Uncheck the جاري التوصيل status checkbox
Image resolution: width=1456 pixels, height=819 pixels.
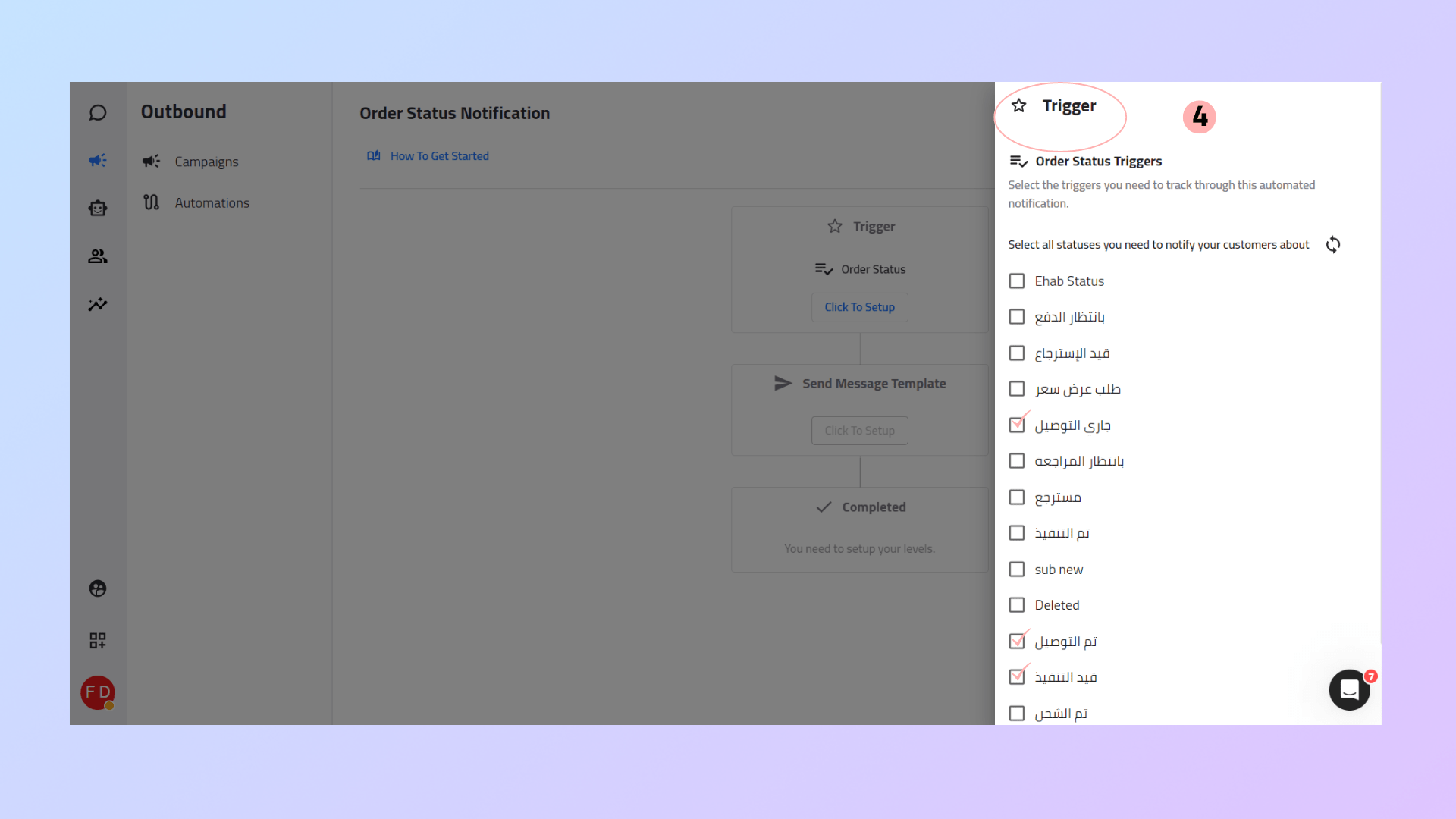(x=1017, y=425)
